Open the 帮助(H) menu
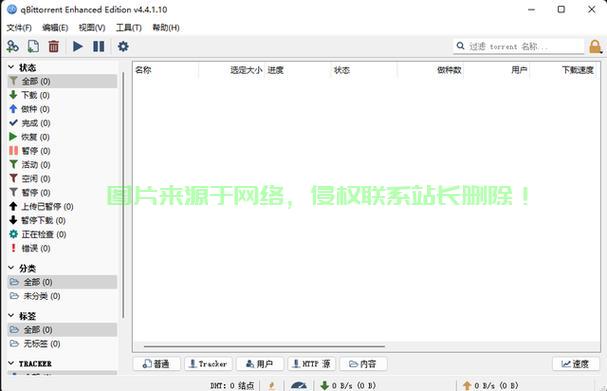 point(166,27)
